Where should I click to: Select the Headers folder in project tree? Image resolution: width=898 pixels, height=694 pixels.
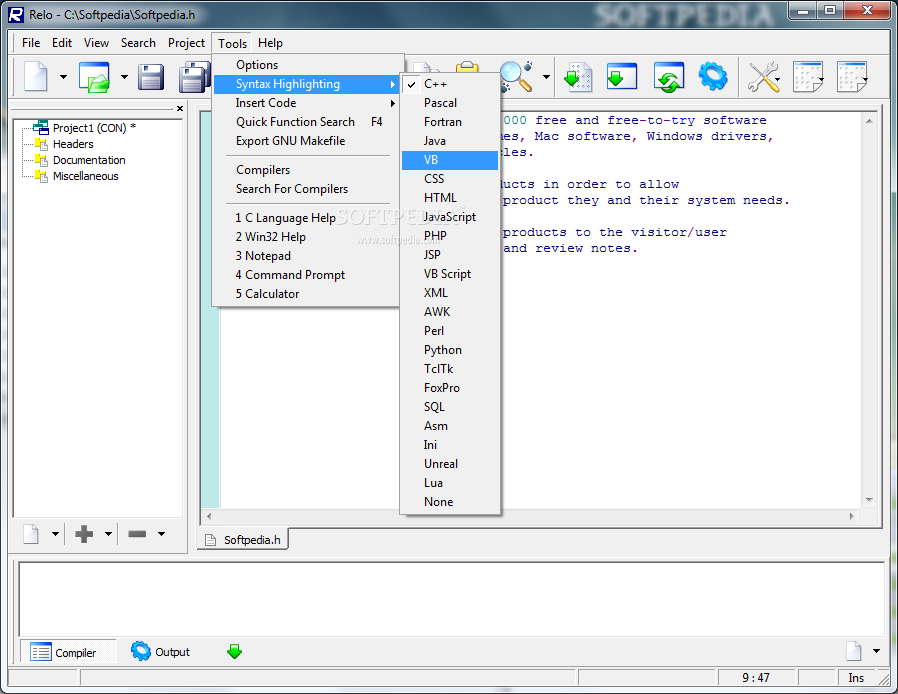click(x=73, y=144)
